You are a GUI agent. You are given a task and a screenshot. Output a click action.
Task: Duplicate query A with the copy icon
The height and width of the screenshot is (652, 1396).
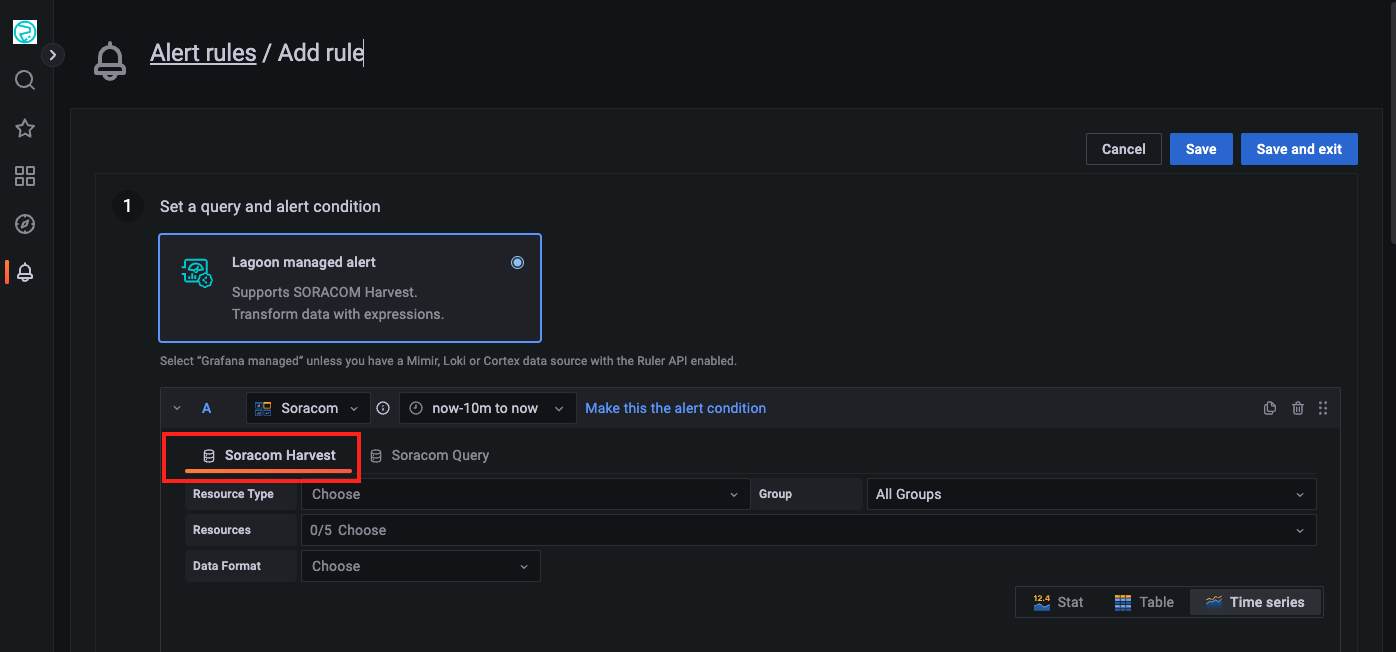click(1270, 408)
